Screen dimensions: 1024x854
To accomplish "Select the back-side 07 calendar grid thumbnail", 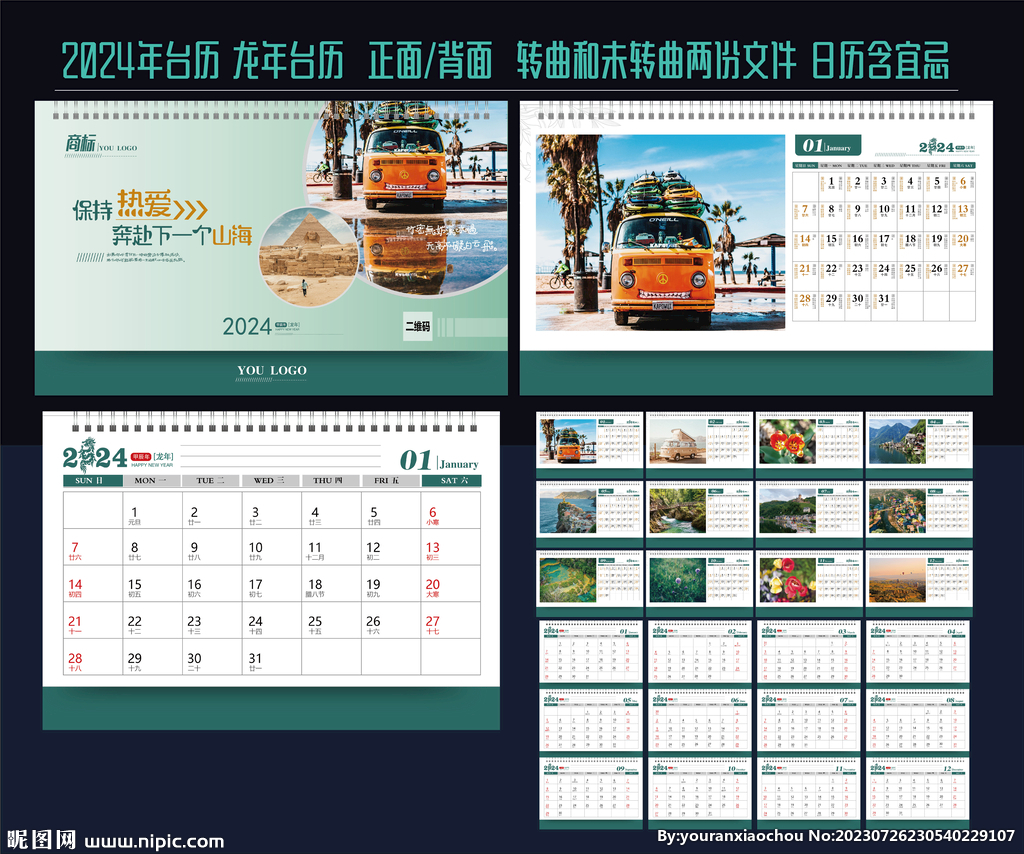I will click(810, 725).
